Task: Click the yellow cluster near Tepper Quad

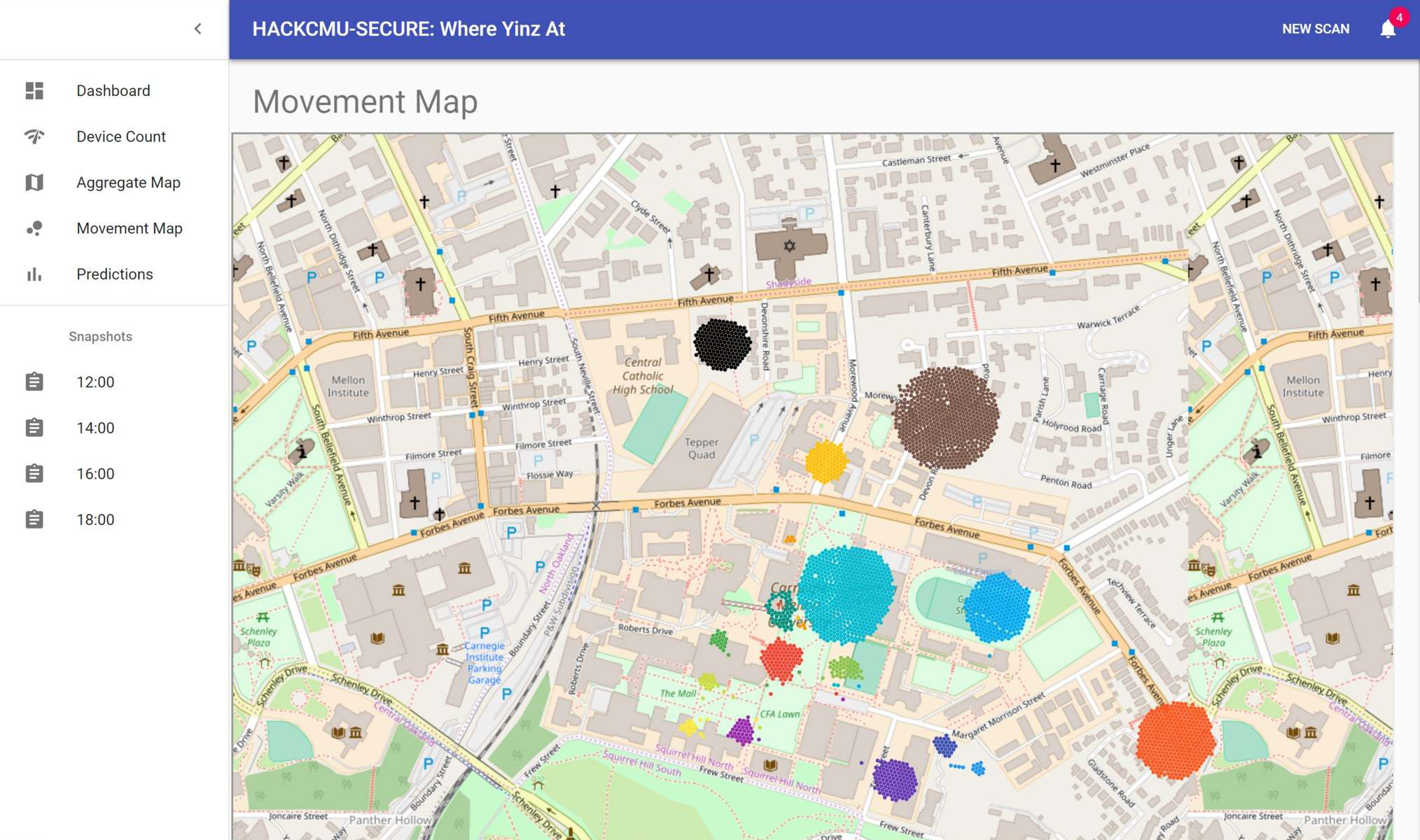Action: click(x=826, y=462)
